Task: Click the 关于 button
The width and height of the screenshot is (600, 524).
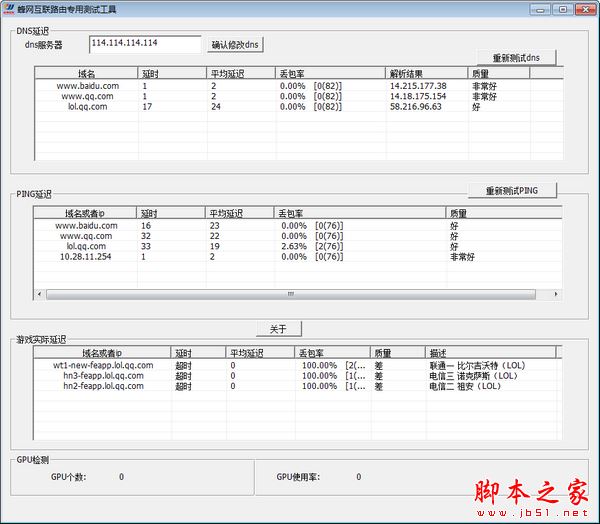Action: (279, 329)
